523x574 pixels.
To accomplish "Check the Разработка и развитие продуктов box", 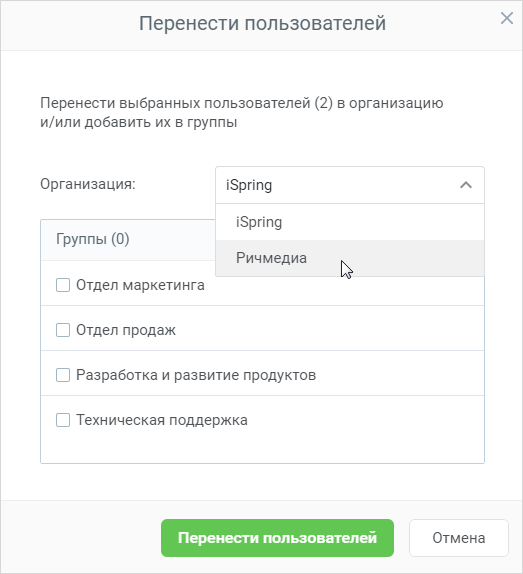I will click(63, 375).
